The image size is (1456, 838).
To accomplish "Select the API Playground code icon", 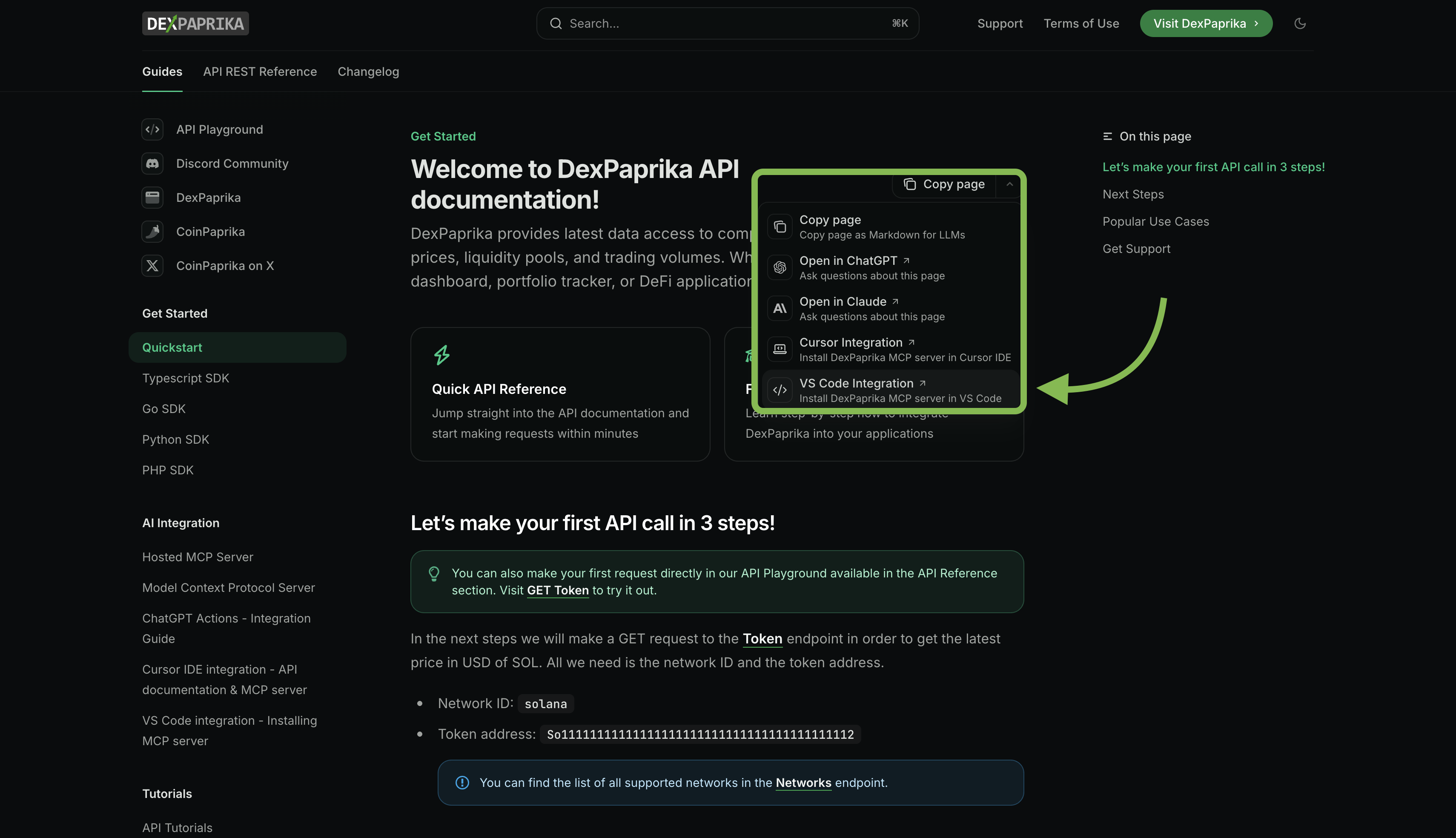I will (x=152, y=129).
